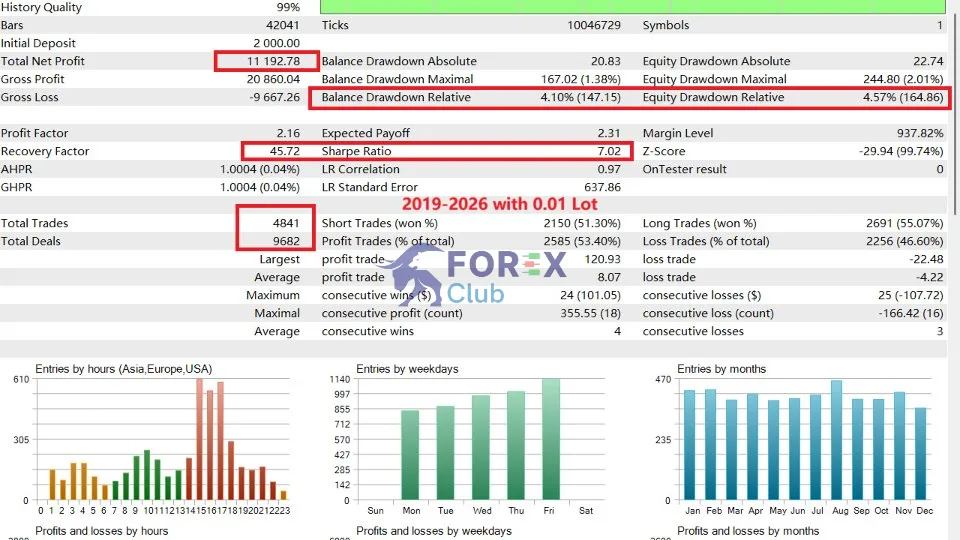Click the hour 15 bar in hours chart
Viewport: 960px width, 540px height.
[x=200, y=439]
